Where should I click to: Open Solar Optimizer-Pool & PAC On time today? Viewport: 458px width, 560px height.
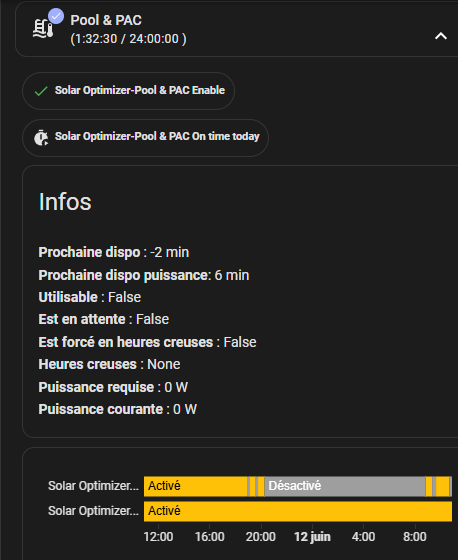(145, 138)
